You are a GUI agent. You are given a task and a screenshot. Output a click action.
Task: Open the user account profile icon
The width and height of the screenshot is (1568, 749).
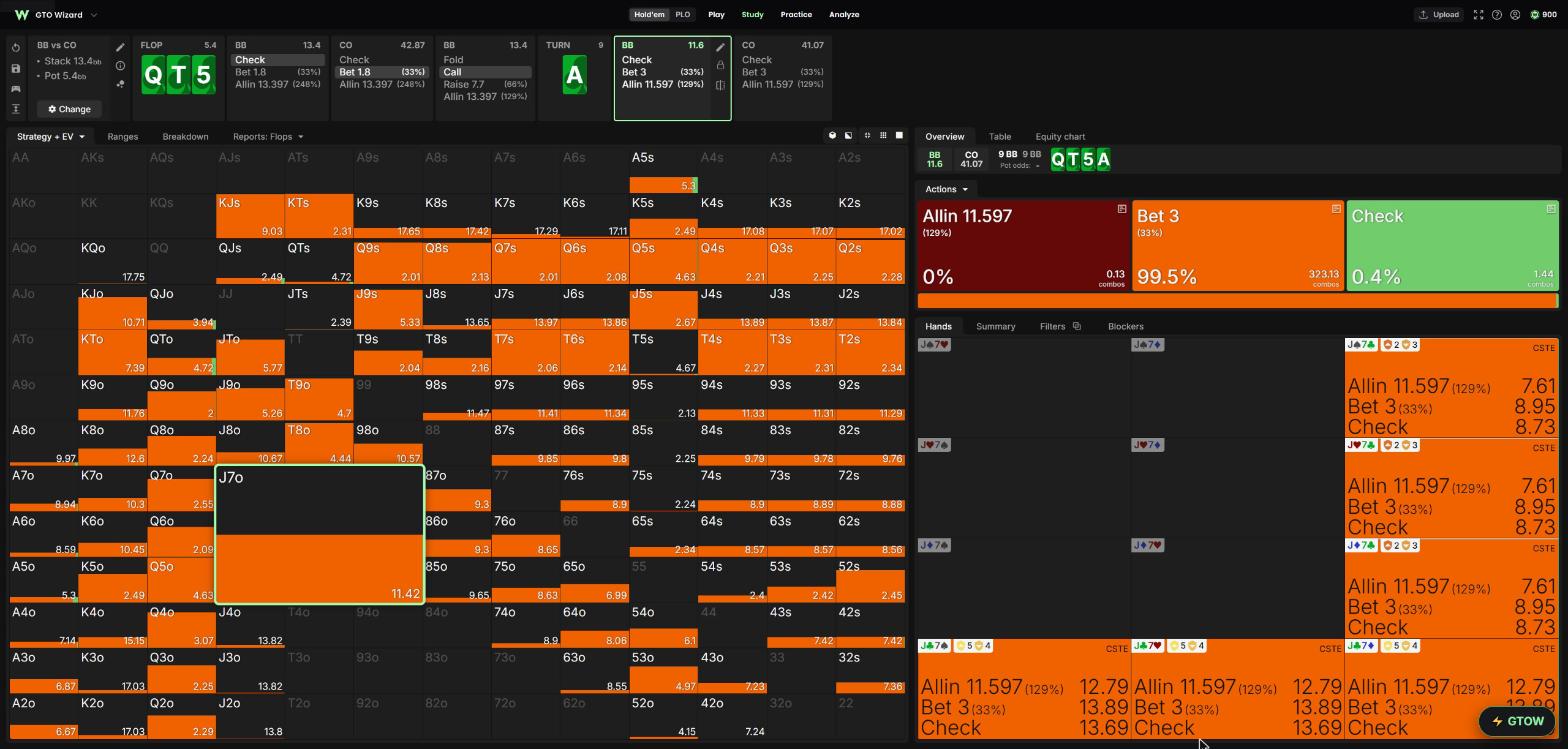[x=1515, y=15]
